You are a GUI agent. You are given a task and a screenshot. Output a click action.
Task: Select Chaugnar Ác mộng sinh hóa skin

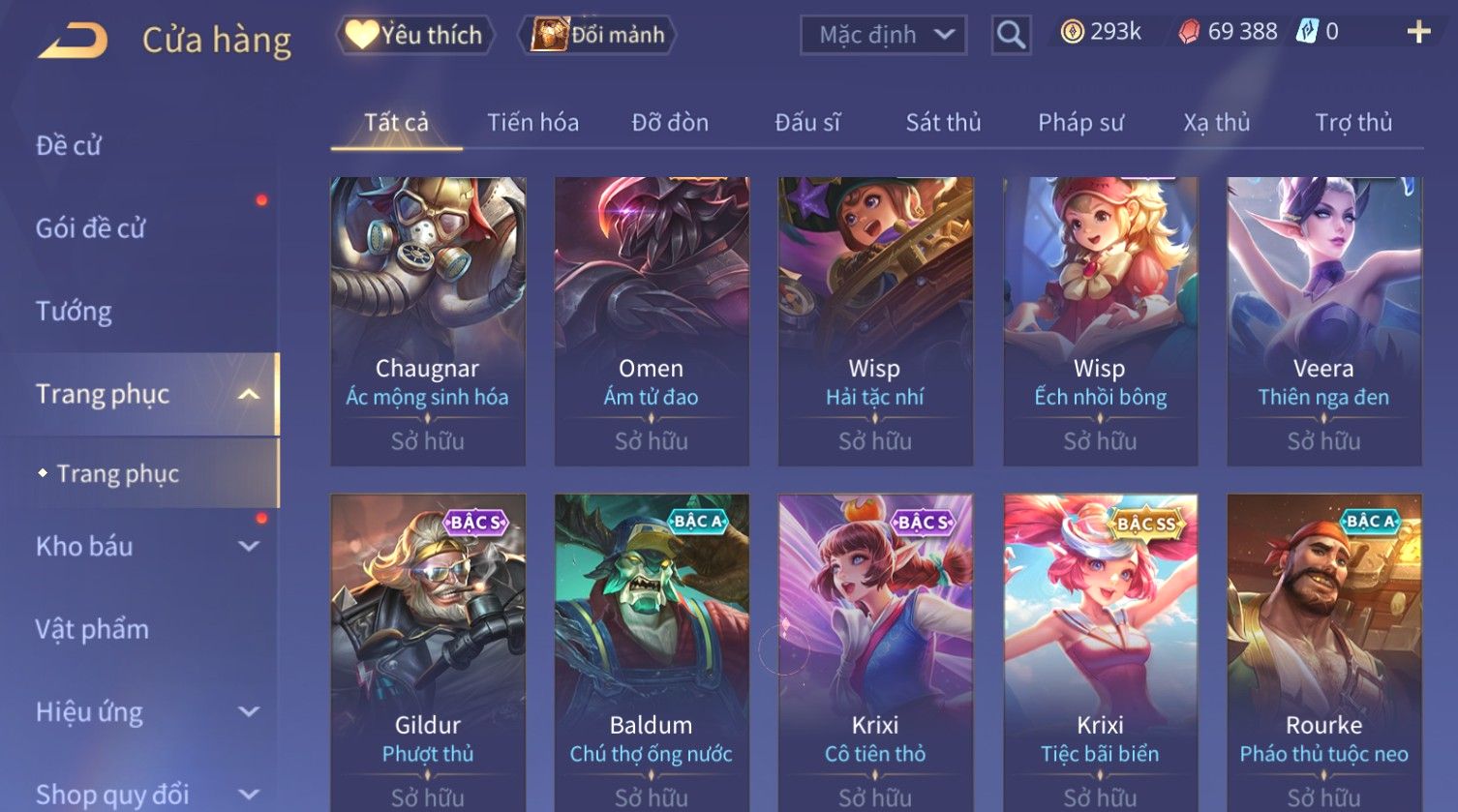(x=428, y=321)
